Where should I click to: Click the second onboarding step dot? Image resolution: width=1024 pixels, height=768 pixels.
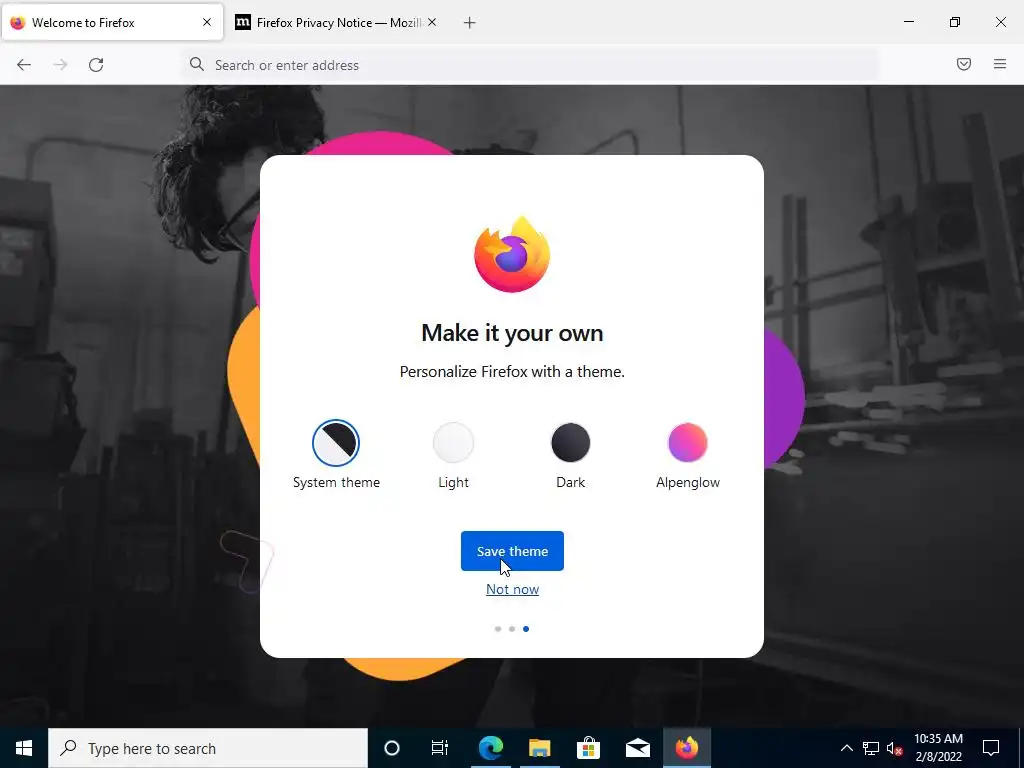[512, 629]
